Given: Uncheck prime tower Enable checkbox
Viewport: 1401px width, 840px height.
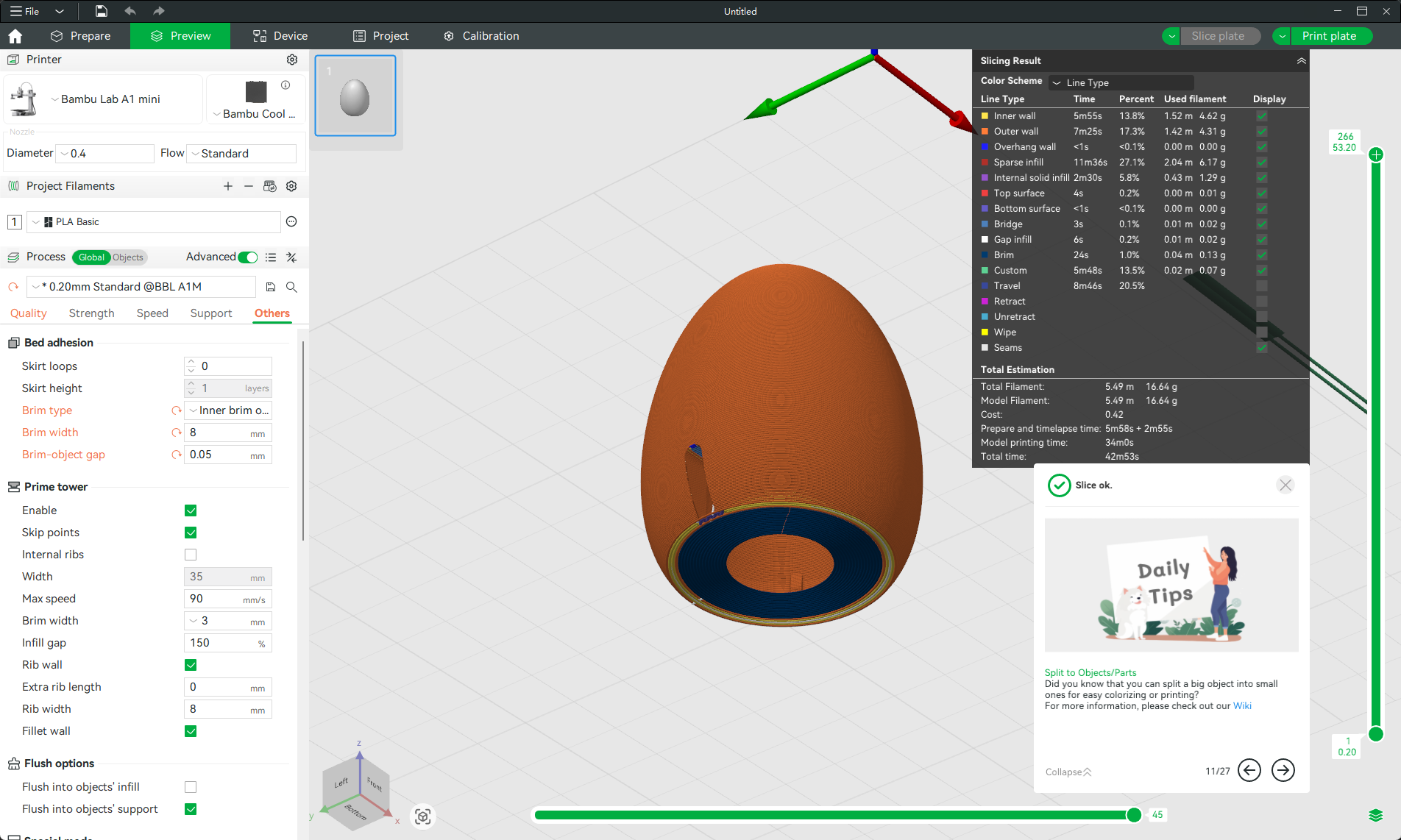Looking at the screenshot, I should (x=191, y=510).
